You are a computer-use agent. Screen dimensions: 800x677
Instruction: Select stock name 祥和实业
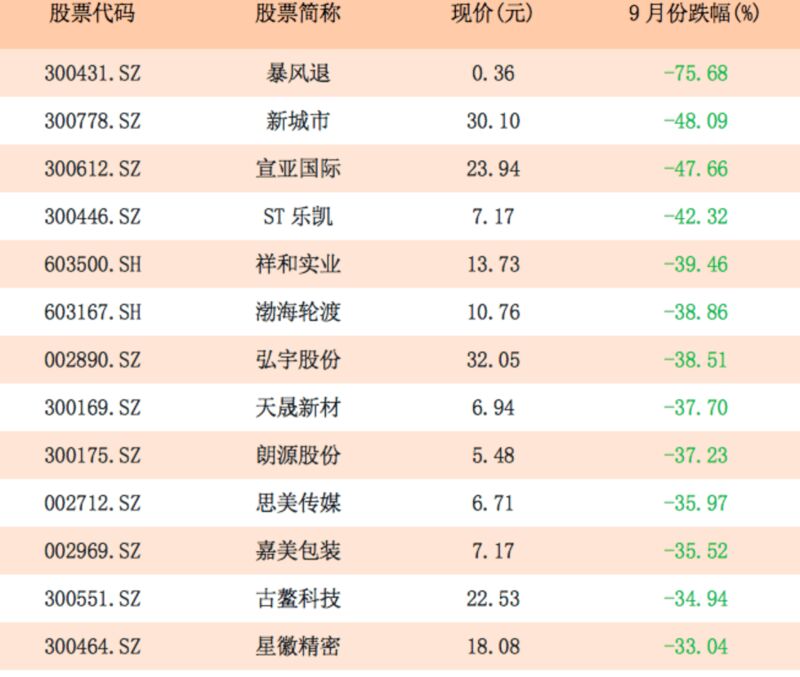tap(298, 264)
